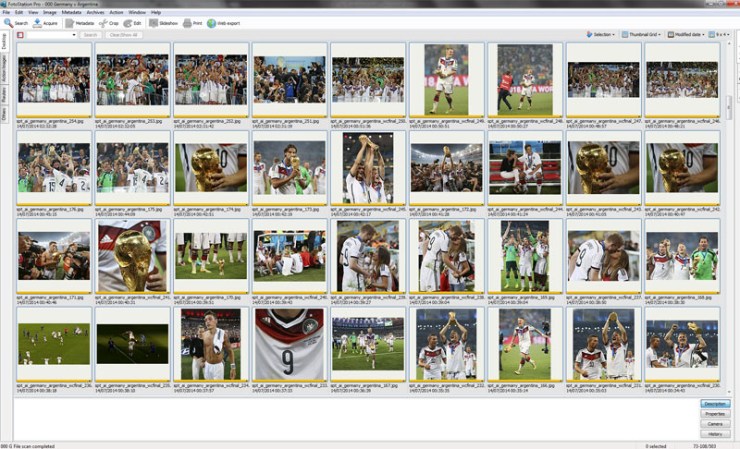This screenshot has width=740, height=449.
Task: Select the large number 9 jersey thumbnail
Action: 290,343
